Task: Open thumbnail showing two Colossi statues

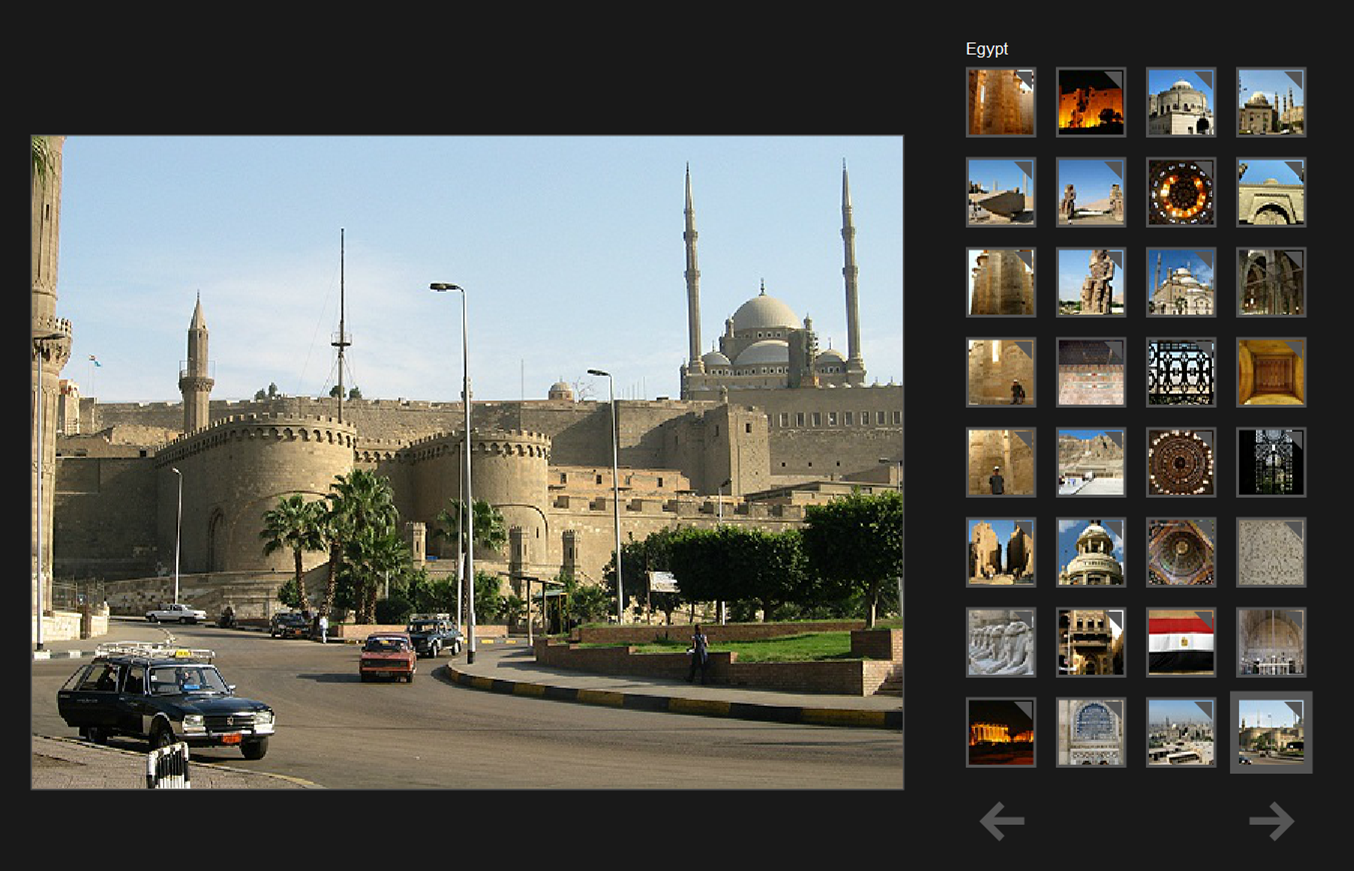Action: pos(1091,192)
